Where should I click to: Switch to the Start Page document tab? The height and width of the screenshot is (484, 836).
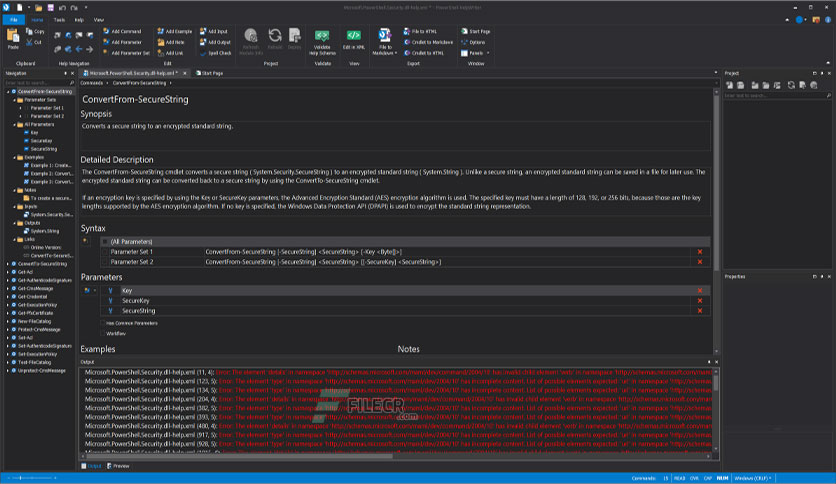click(209, 73)
